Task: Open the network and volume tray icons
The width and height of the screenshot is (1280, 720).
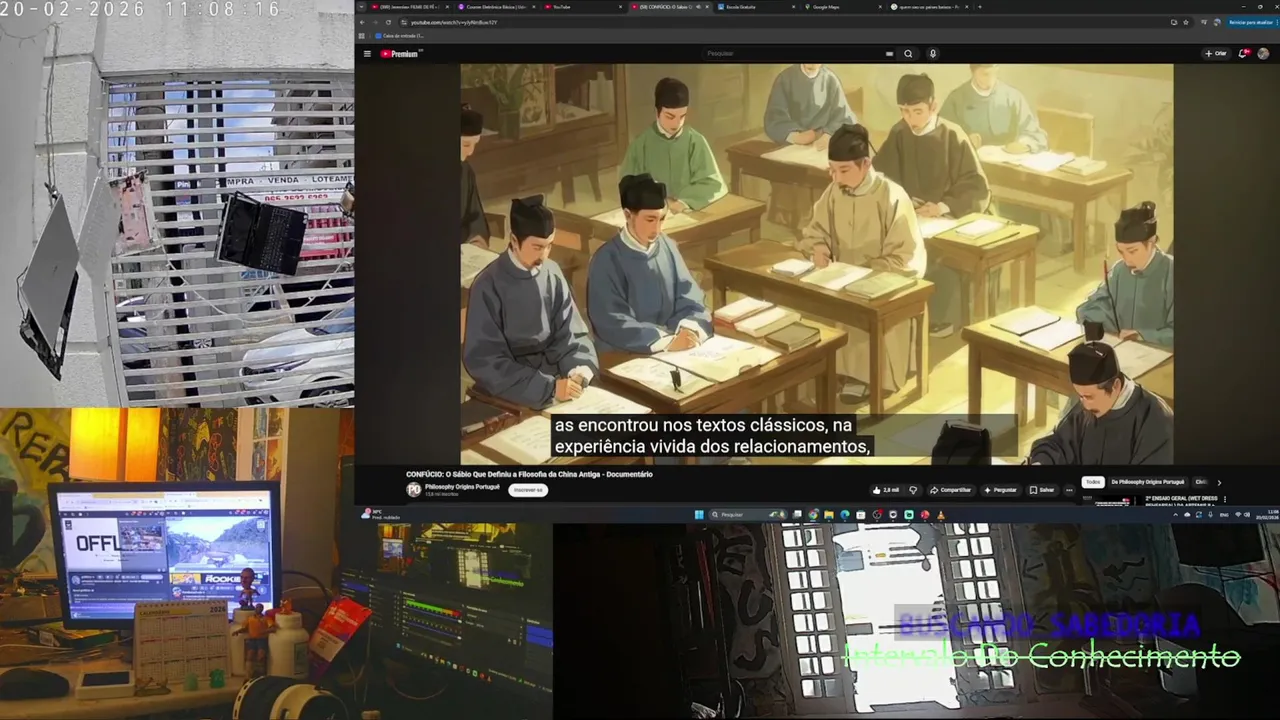Action: [1244, 515]
